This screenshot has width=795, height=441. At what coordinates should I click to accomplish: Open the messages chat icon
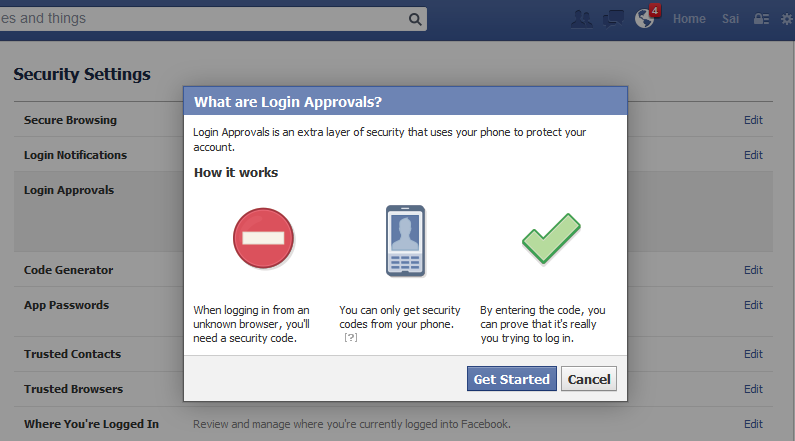pos(613,19)
